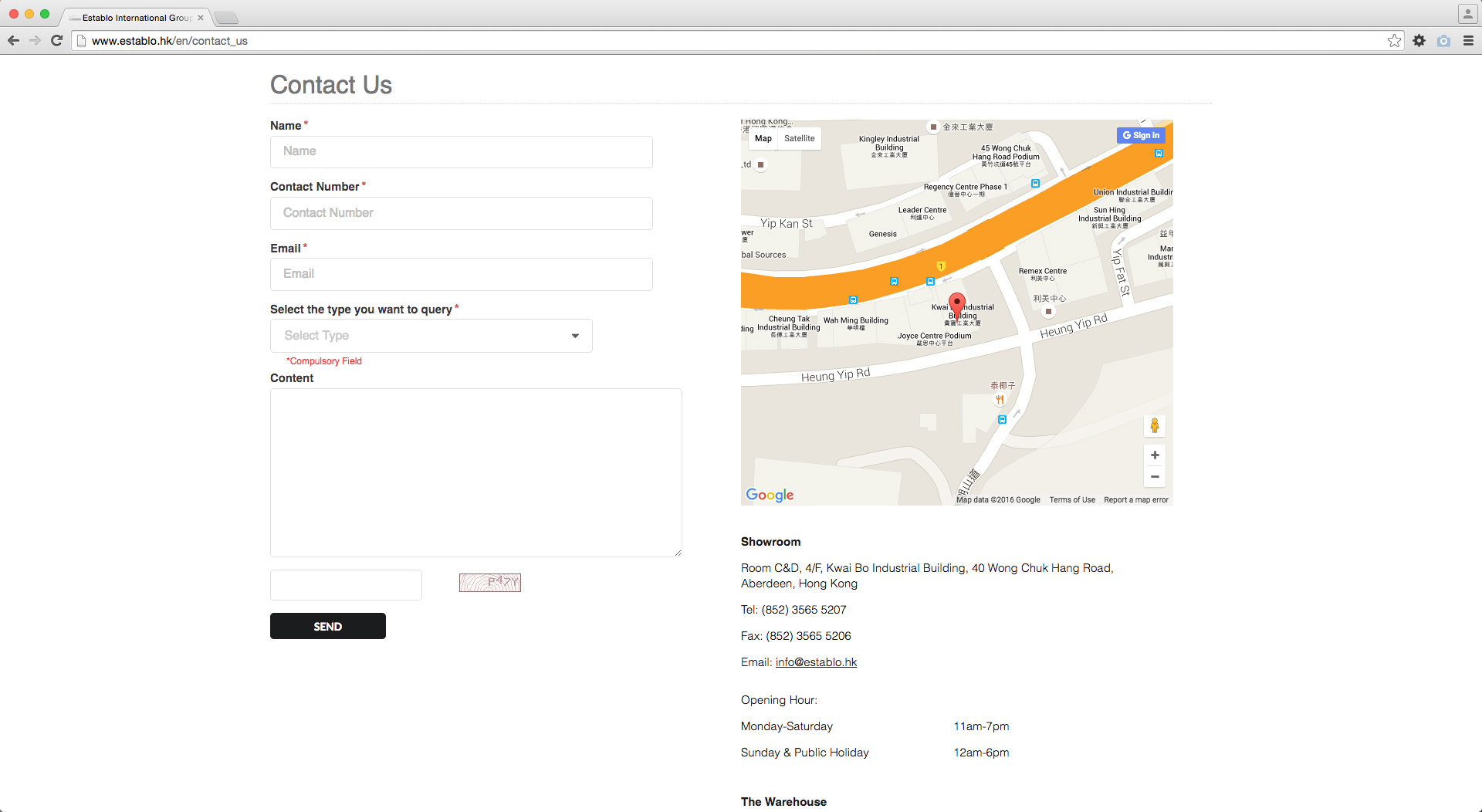Zoom out the map with minus
Screen dimensions: 1482x812
(1155, 477)
